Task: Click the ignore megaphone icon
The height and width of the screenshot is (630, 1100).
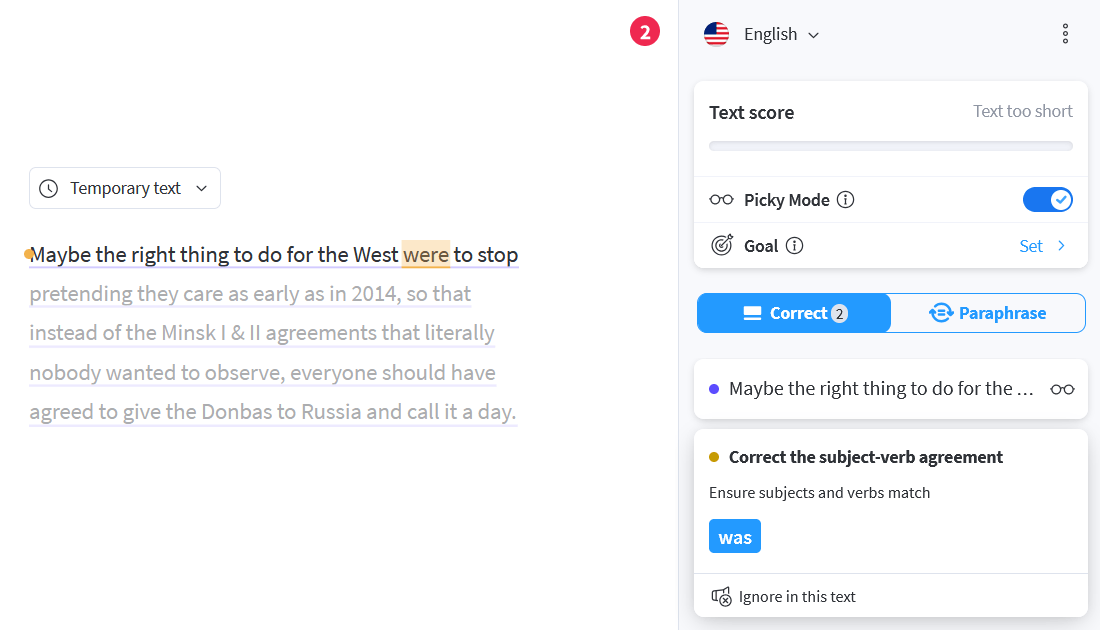Action: click(x=721, y=596)
